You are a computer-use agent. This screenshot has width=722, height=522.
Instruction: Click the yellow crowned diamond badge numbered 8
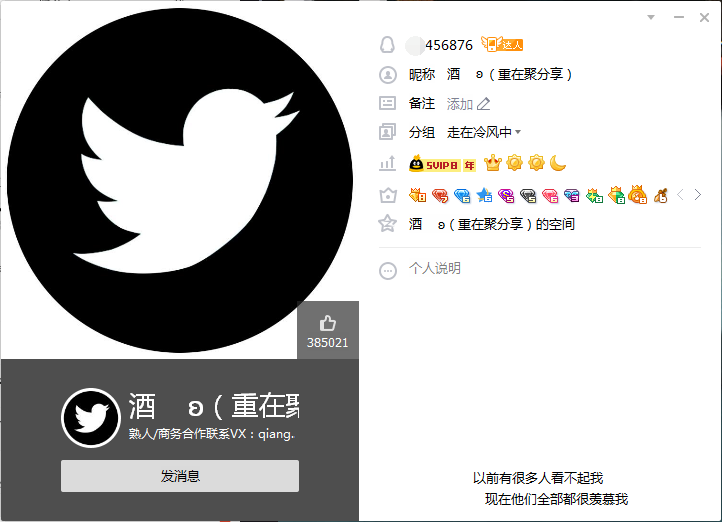[418, 195]
